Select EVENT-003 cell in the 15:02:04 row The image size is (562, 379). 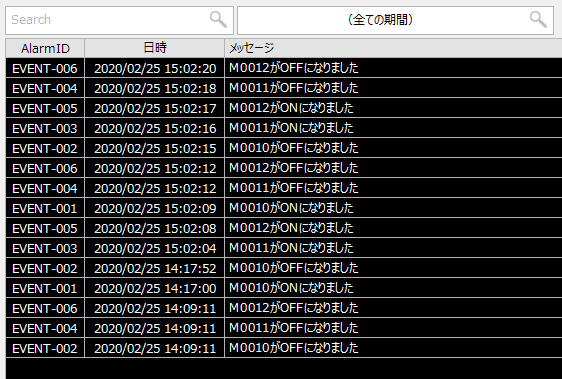tap(45, 248)
